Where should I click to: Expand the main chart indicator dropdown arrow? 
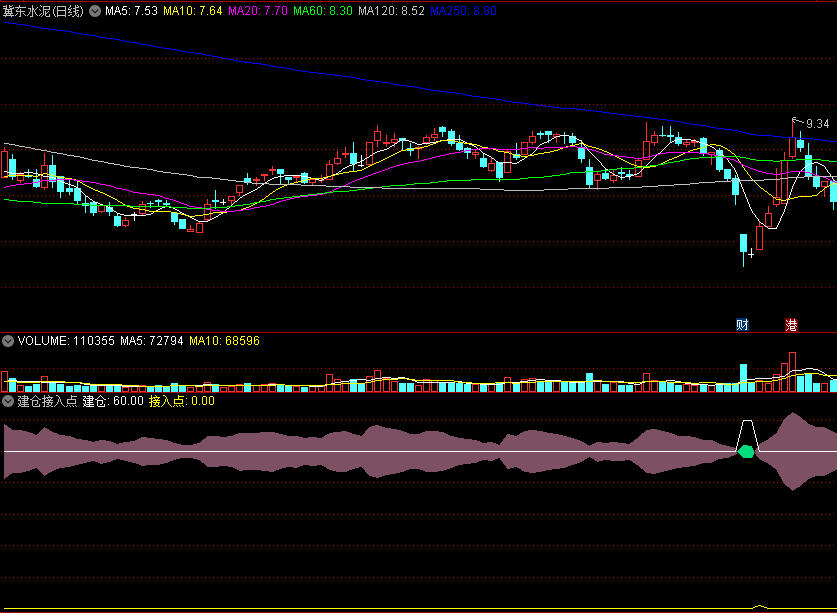tap(95, 11)
